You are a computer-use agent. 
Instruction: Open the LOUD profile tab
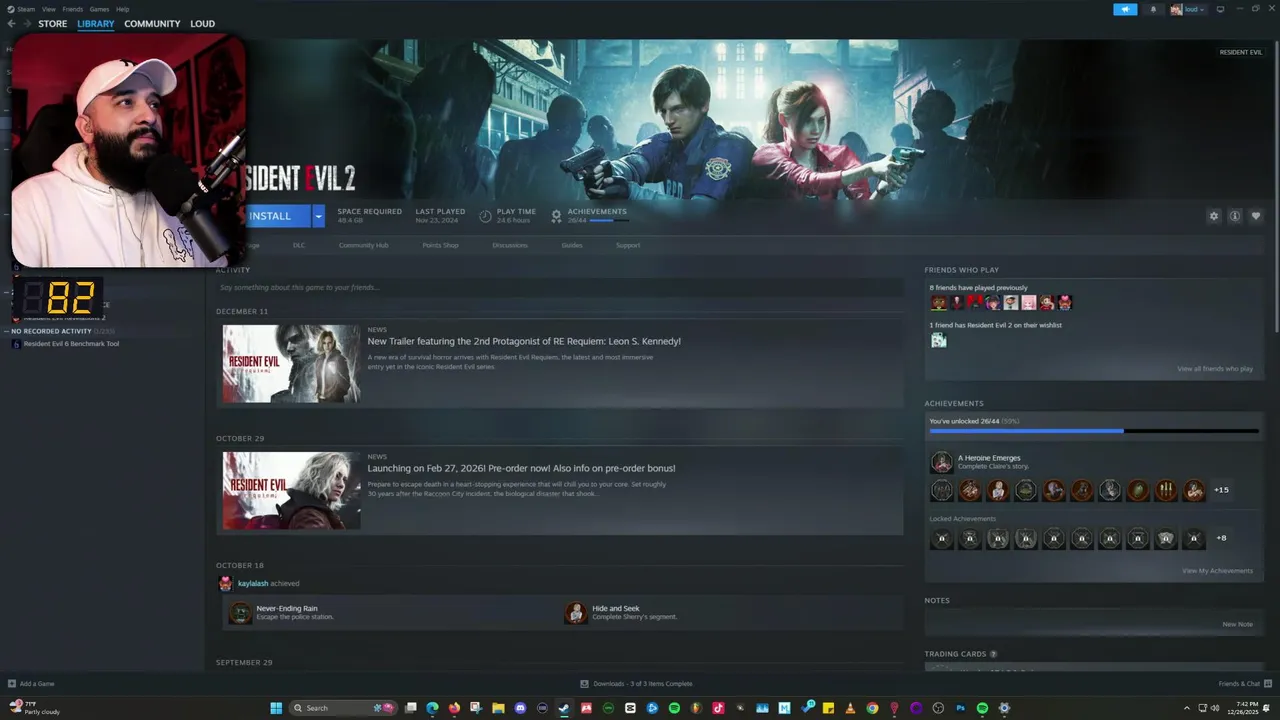pyautogui.click(x=202, y=24)
